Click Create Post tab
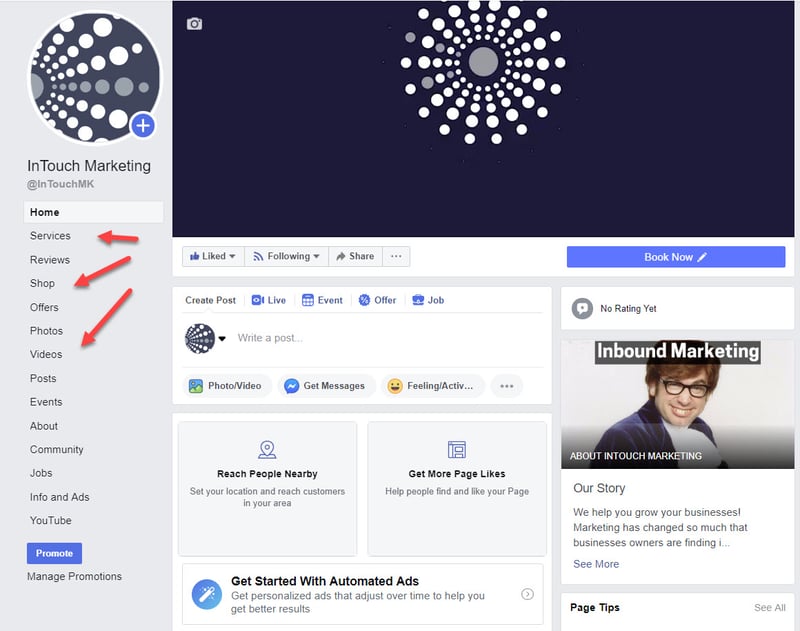 210,300
